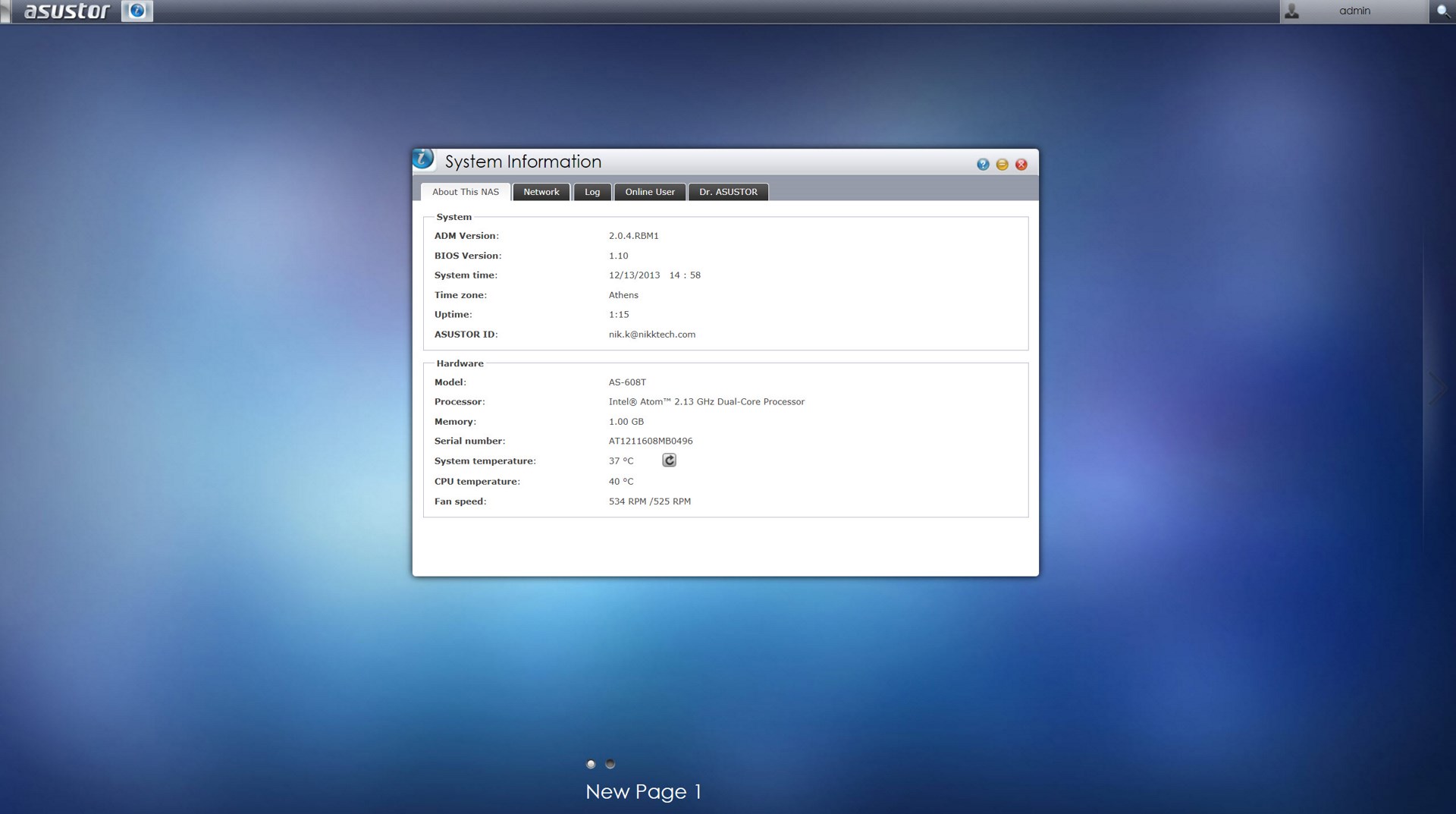Click the BIOS Version value 1.10

click(x=618, y=256)
